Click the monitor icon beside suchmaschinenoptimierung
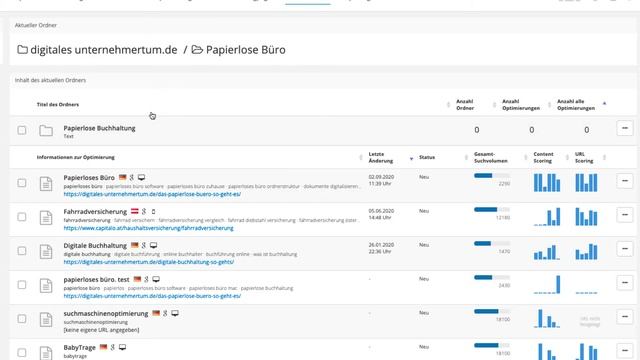Image resolution: width=640 pixels, height=360 pixels. 175,313
